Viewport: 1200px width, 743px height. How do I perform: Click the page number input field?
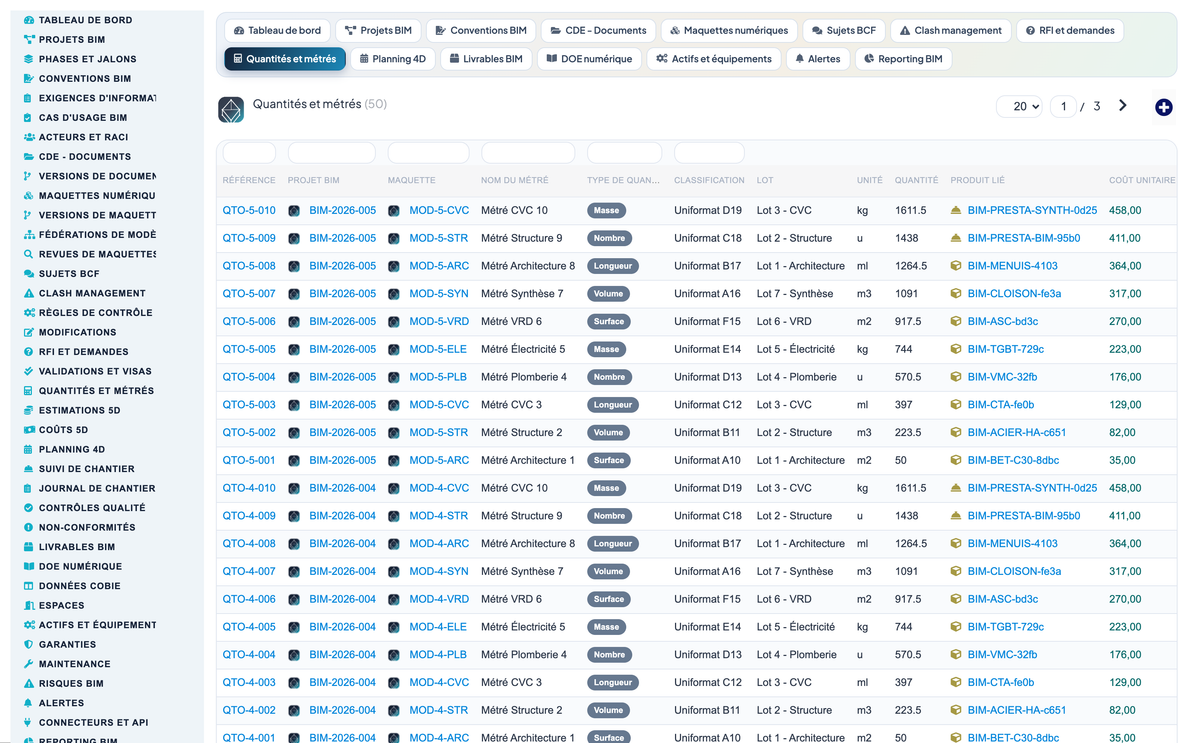click(1063, 106)
